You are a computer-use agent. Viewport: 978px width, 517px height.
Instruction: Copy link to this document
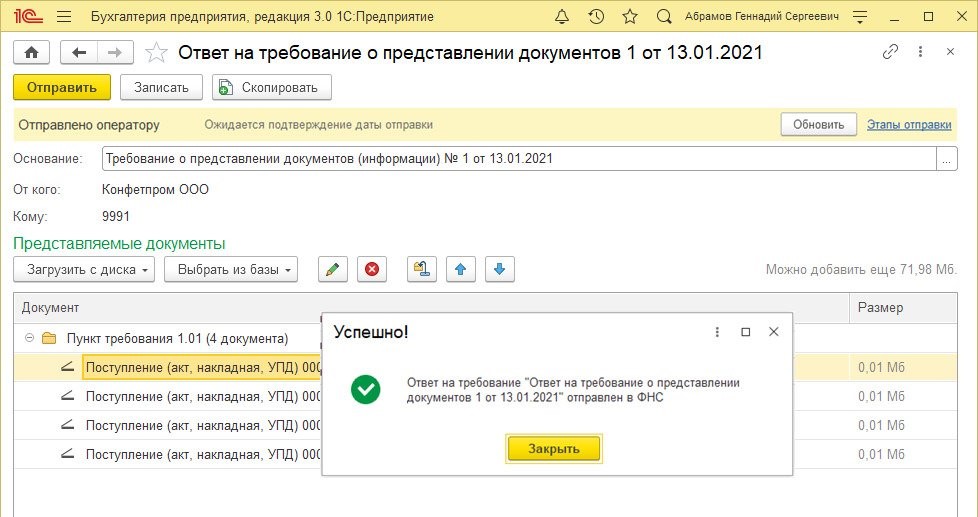pyautogui.click(x=890, y=52)
